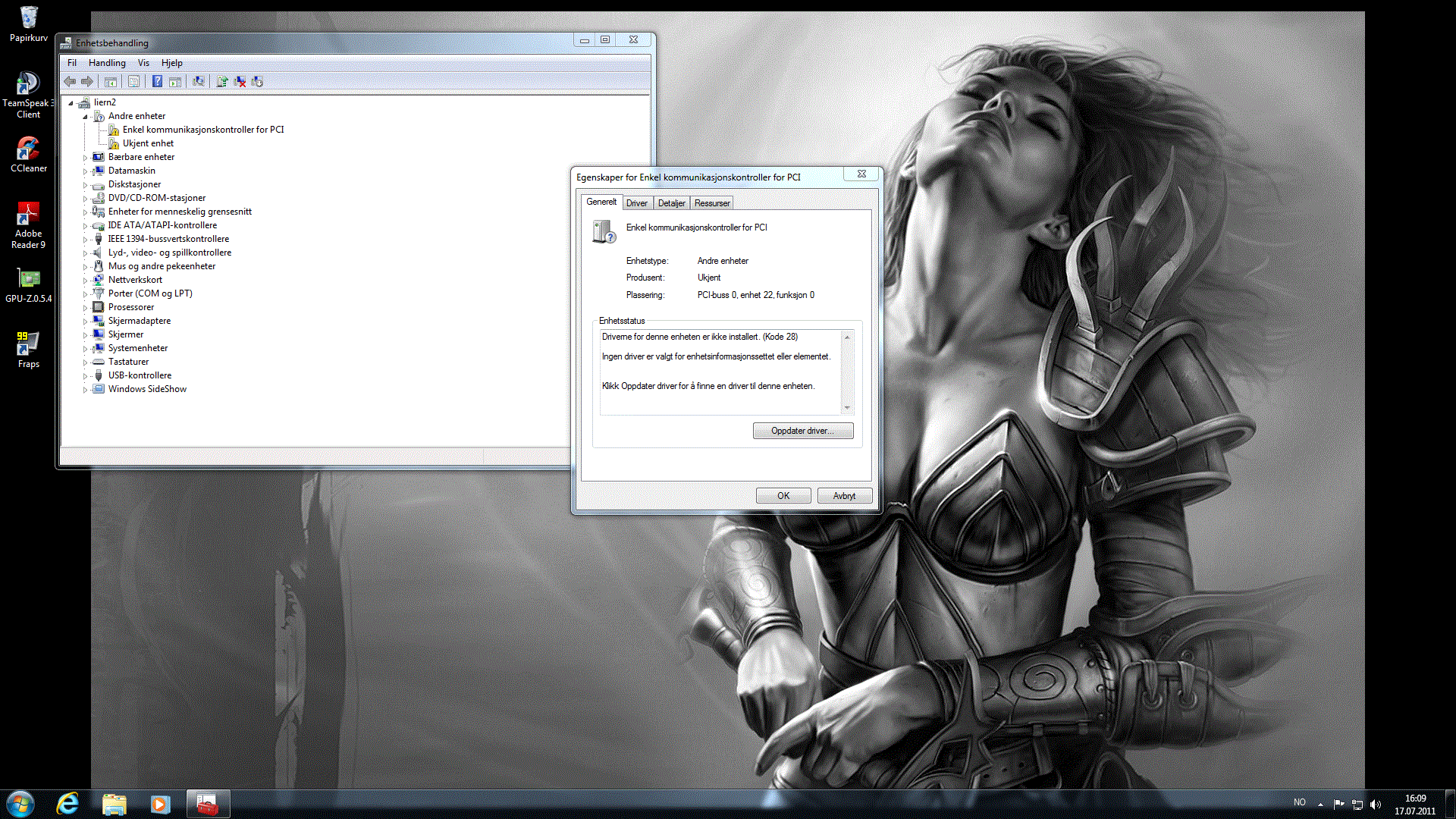Expand the USB-kontrollere category

coord(85,376)
